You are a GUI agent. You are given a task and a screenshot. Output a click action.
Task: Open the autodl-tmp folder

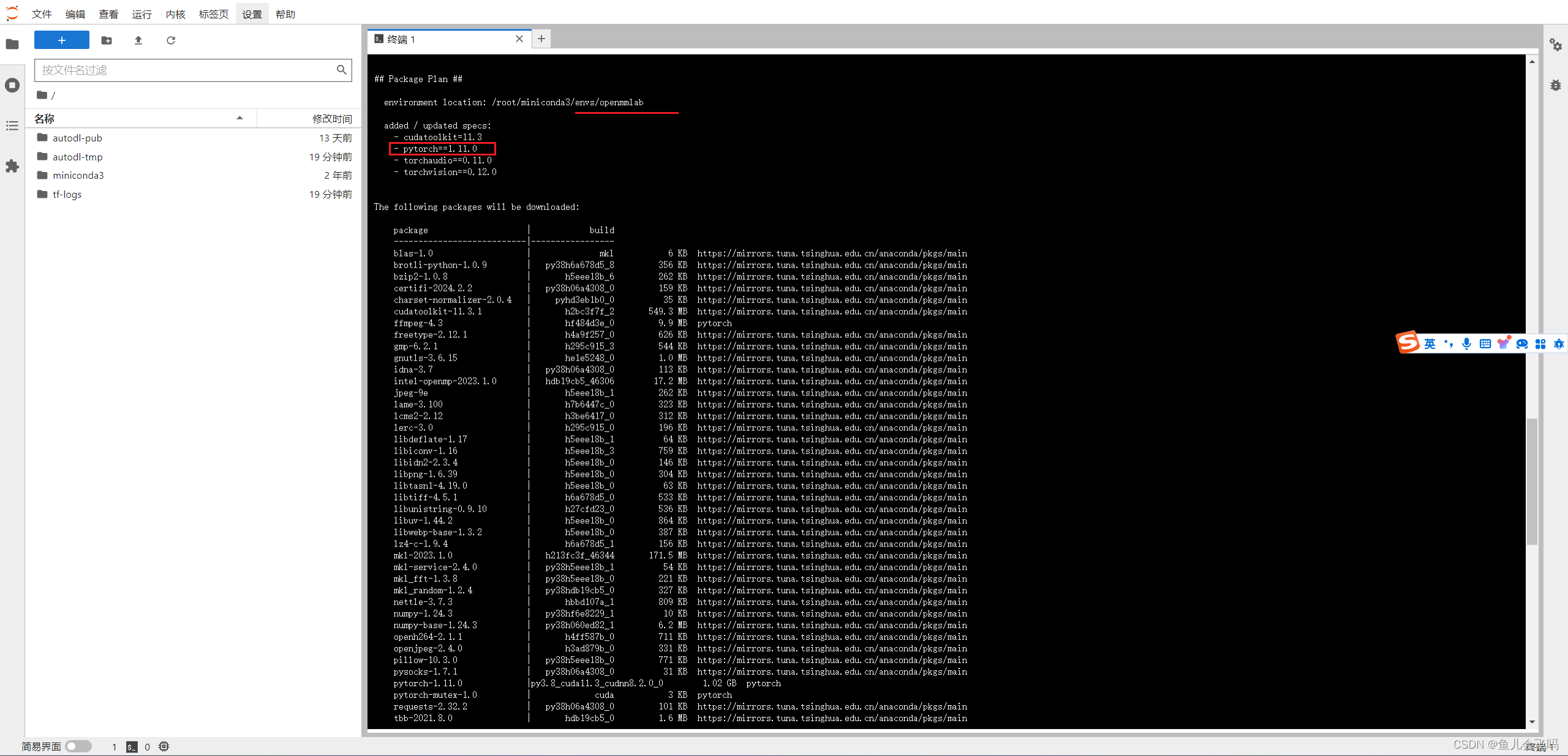78,157
